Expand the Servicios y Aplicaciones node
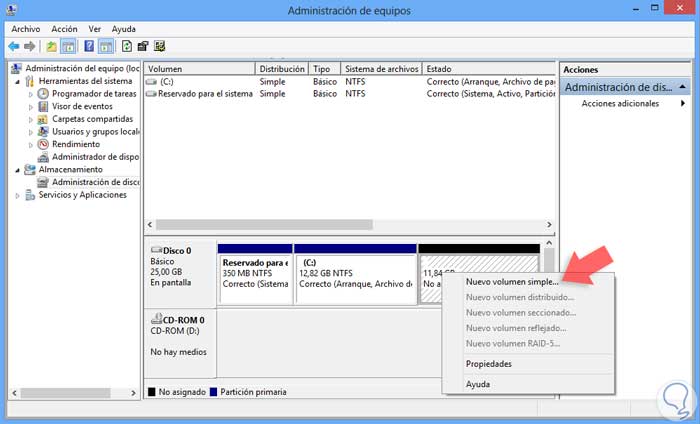The width and height of the screenshot is (700, 424). pos(17,195)
